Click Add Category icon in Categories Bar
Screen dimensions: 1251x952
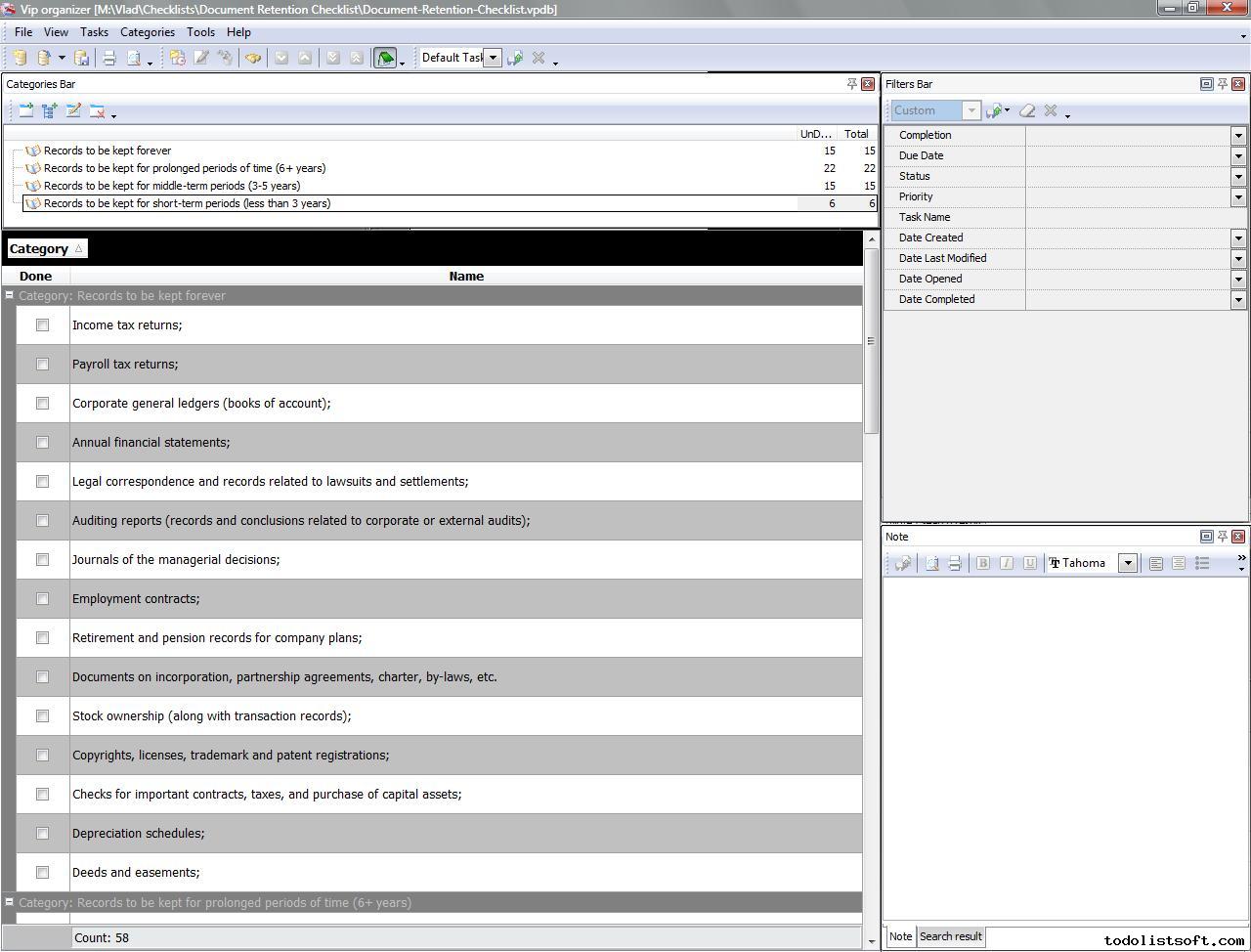(26, 111)
